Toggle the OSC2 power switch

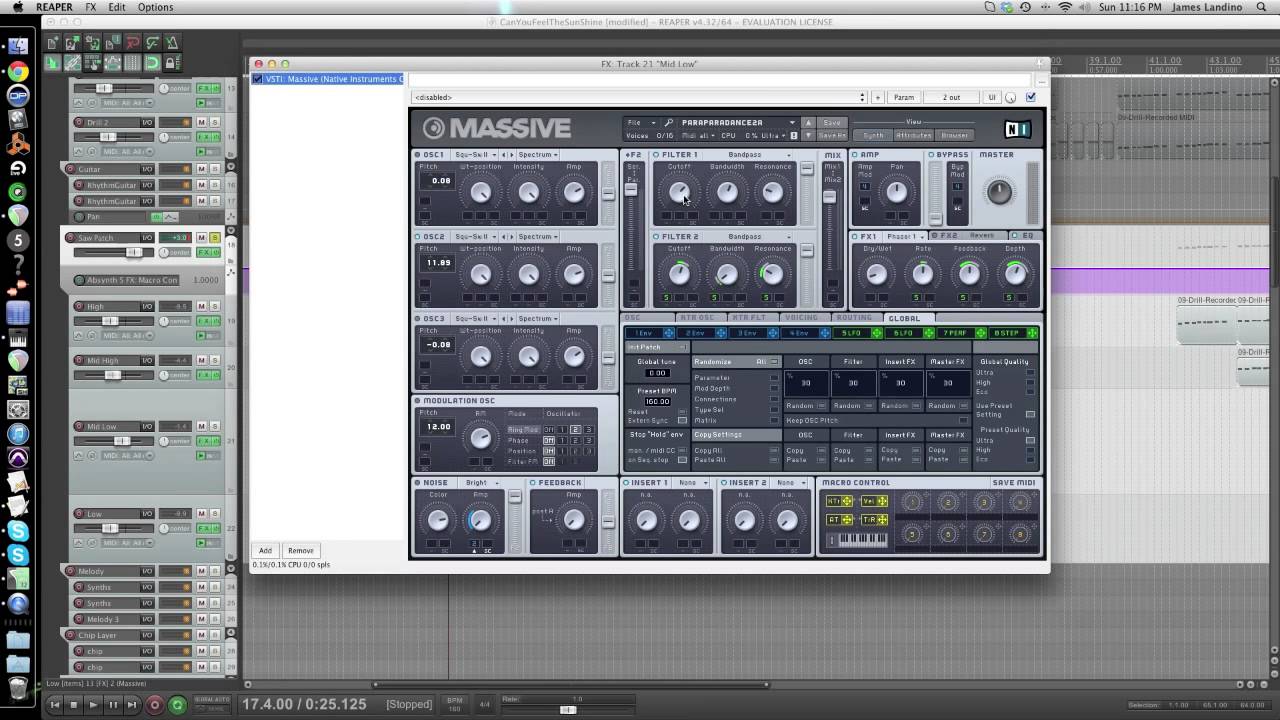pos(418,237)
